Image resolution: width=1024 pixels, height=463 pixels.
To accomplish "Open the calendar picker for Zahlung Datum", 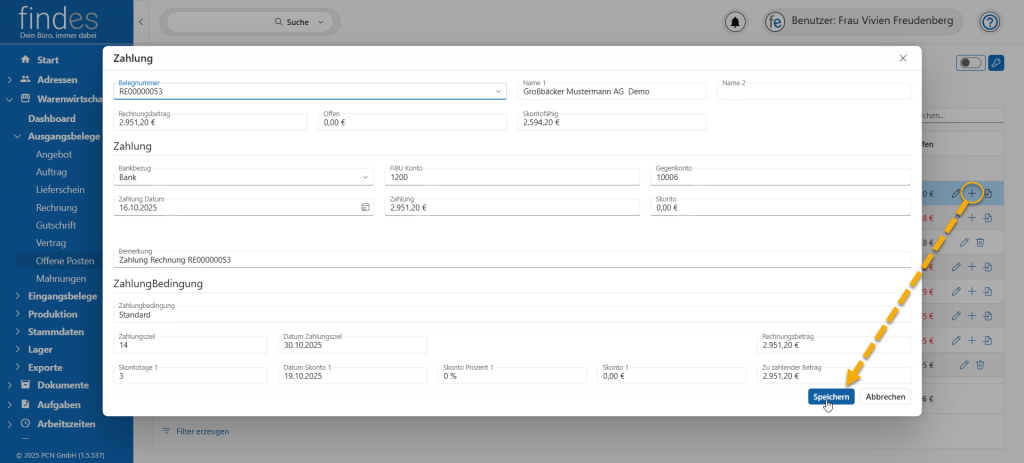I will point(365,208).
